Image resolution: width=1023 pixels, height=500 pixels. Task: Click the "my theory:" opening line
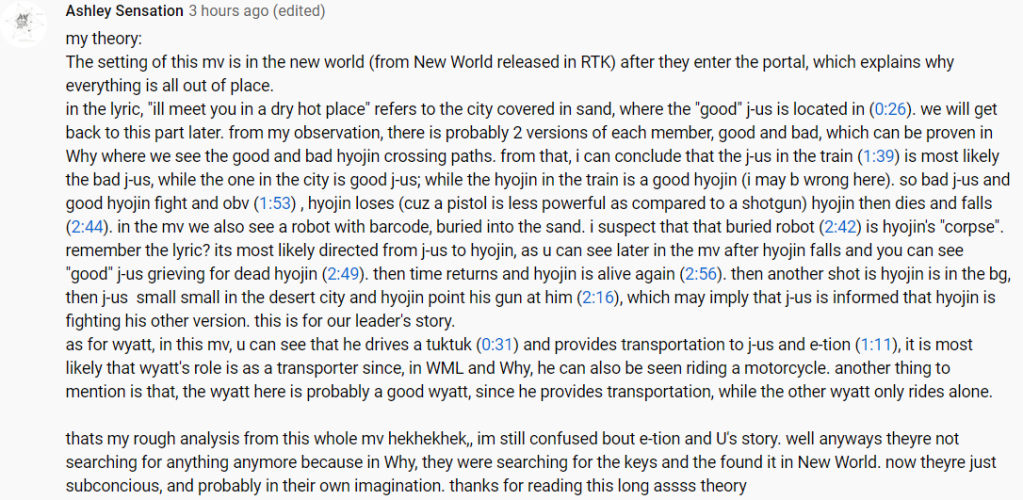(x=105, y=41)
